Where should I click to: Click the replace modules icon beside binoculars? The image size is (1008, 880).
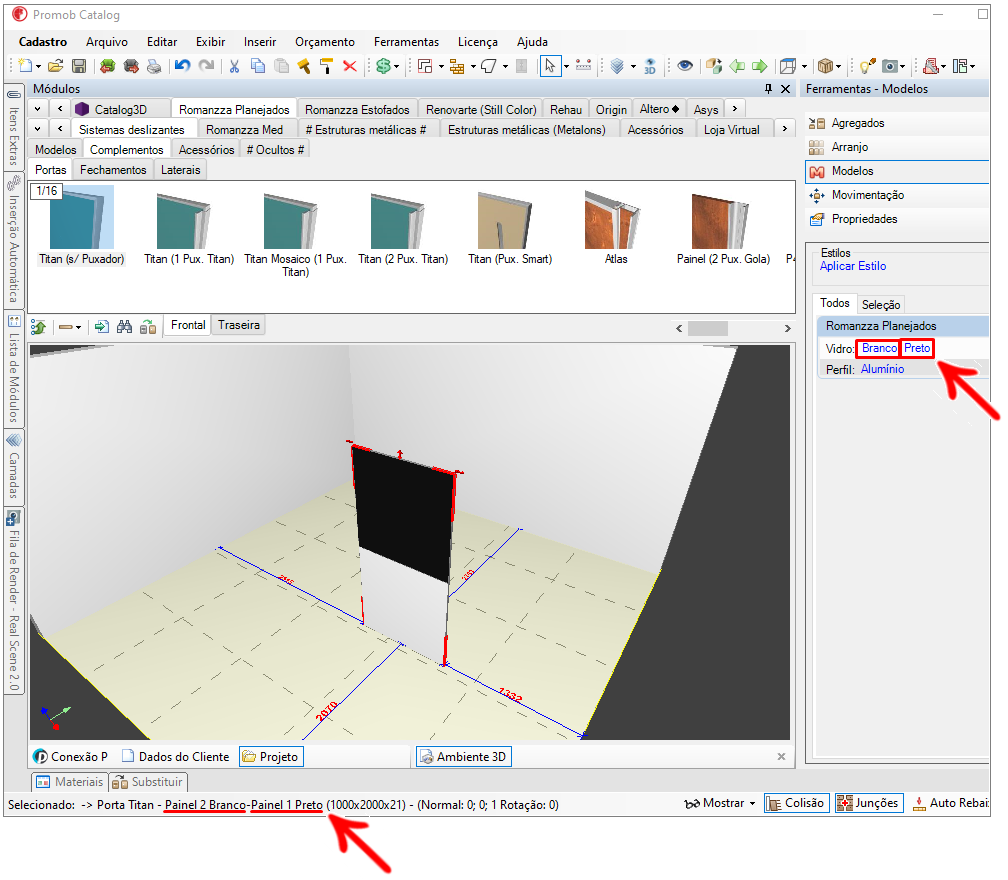click(x=148, y=327)
